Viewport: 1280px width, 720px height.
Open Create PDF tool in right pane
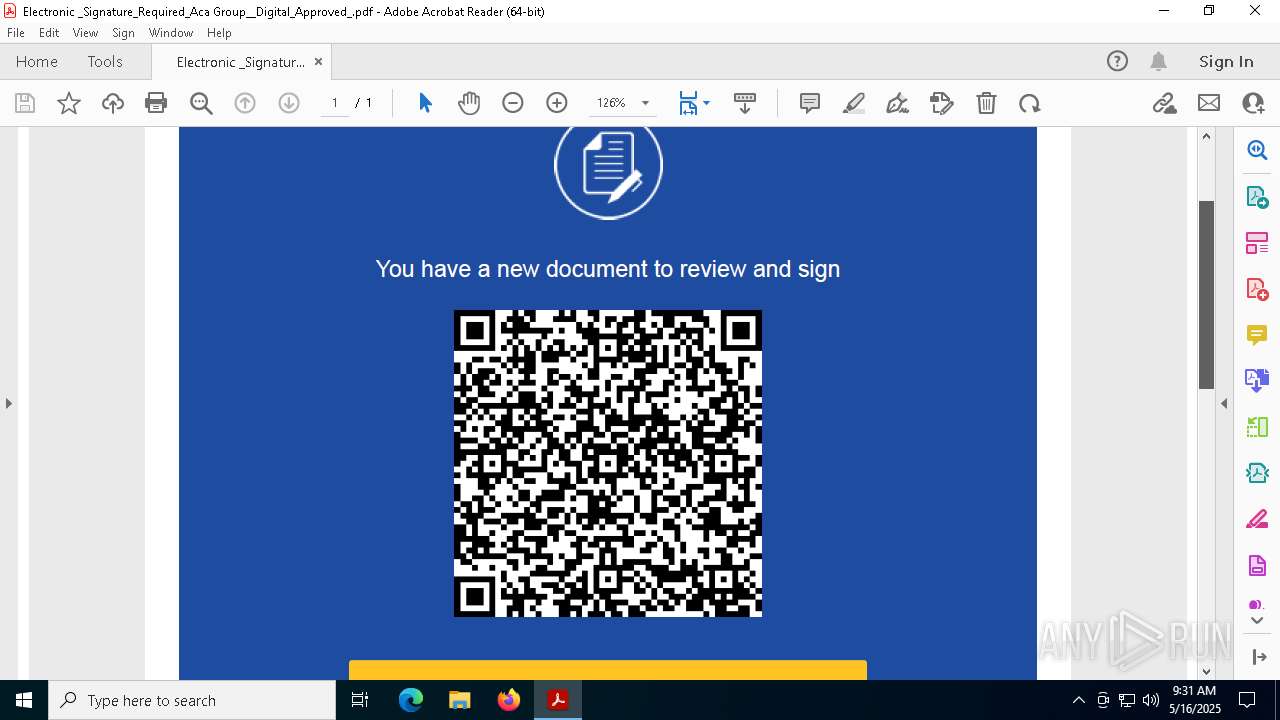tap(1257, 288)
